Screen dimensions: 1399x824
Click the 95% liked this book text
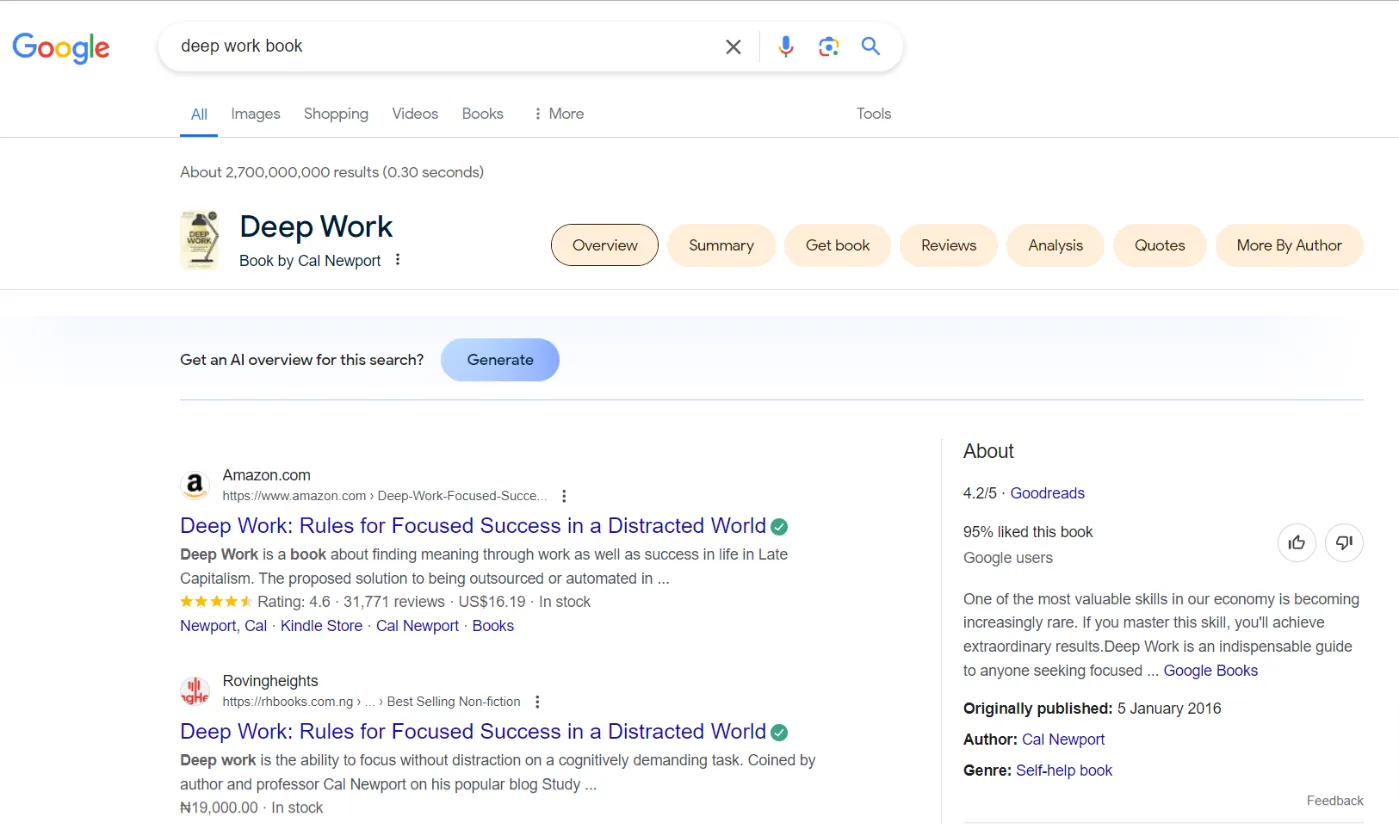pos(1028,532)
